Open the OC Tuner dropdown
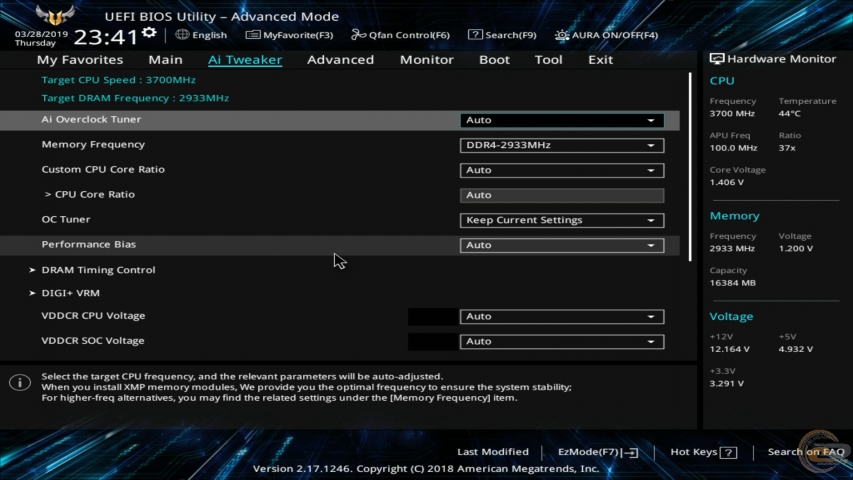Screen dimensions: 853x480 tap(561, 220)
